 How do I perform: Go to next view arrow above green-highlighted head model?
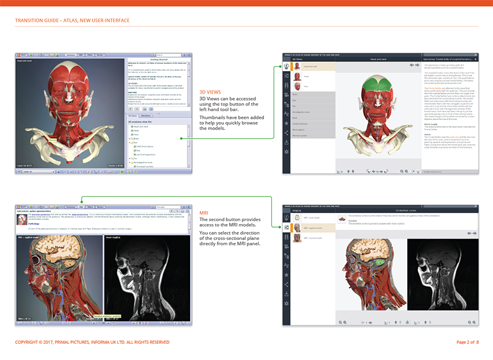point(417,65)
